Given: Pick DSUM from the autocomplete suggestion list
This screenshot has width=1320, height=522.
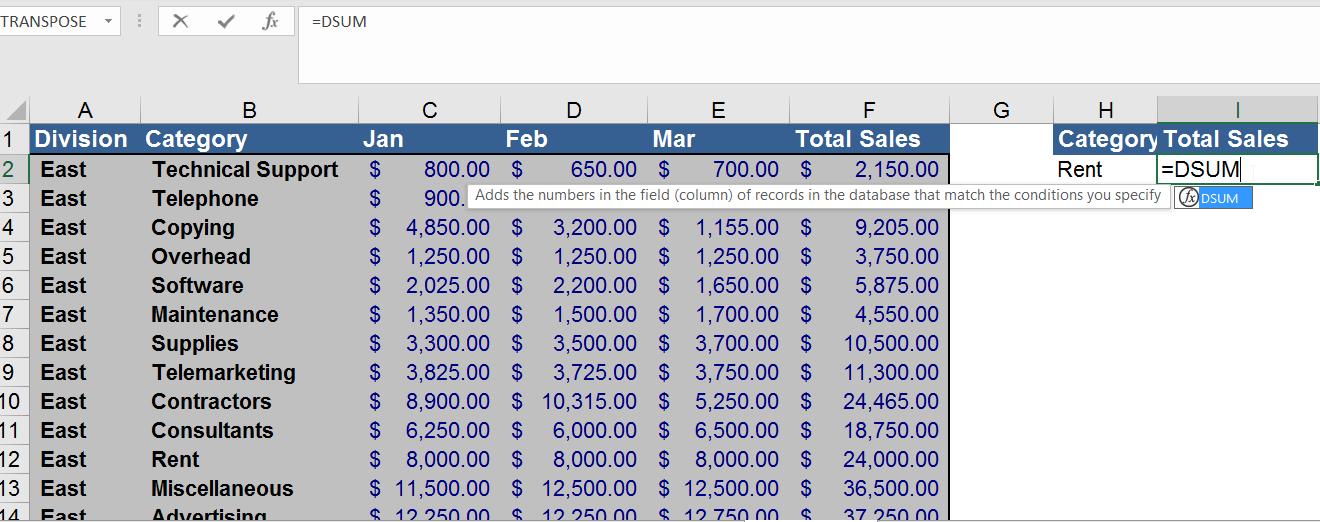Looking at the screenshot, I should click(1213, 198).
